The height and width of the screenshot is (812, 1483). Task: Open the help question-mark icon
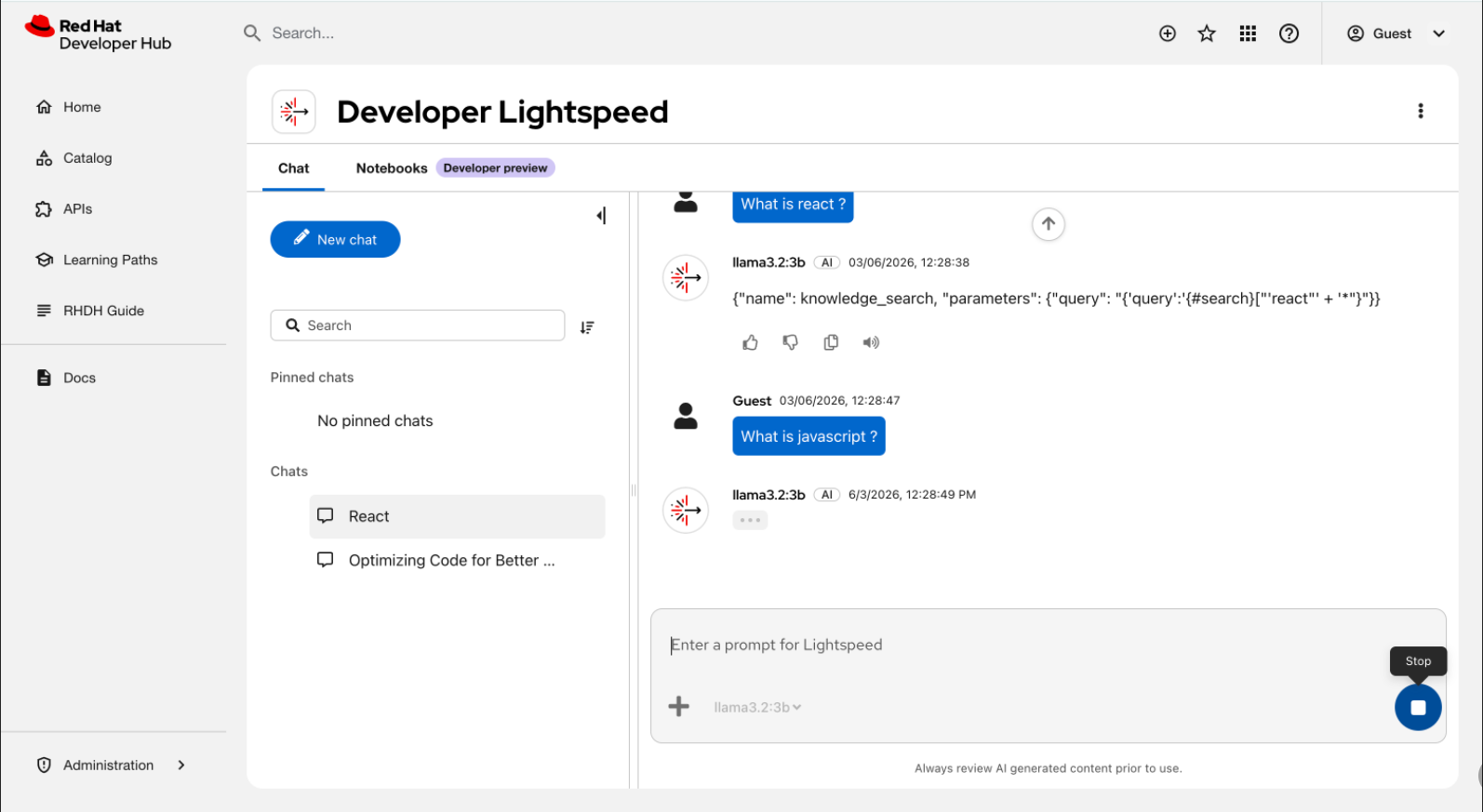pos(1289,33)
